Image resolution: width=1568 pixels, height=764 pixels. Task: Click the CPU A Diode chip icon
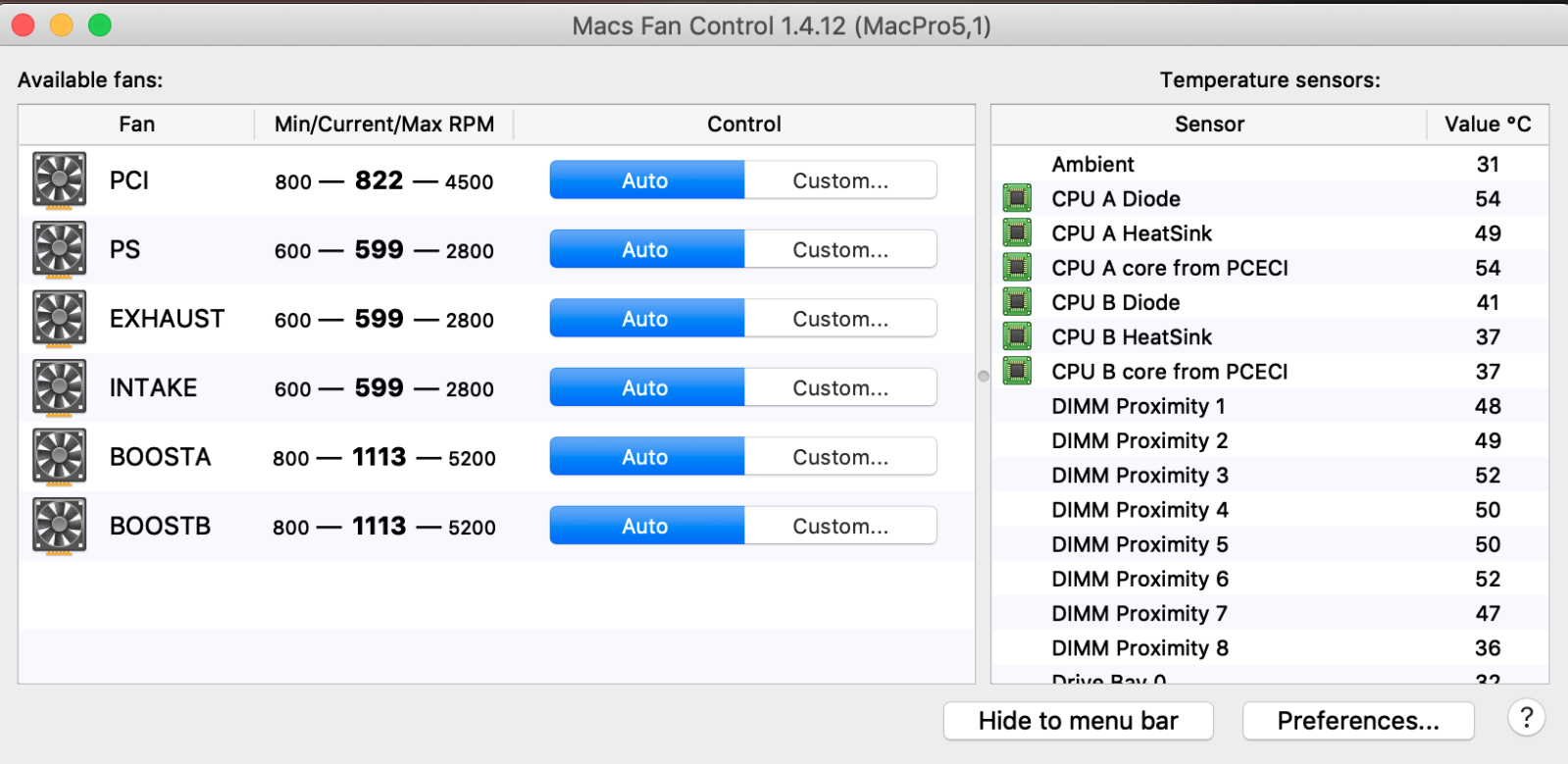pyautogui.click(x=1018, y=198)
